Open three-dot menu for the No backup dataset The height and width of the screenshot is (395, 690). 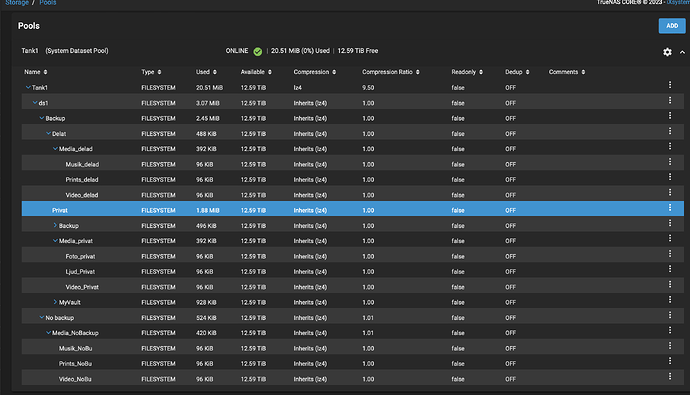tap(670, 315)
